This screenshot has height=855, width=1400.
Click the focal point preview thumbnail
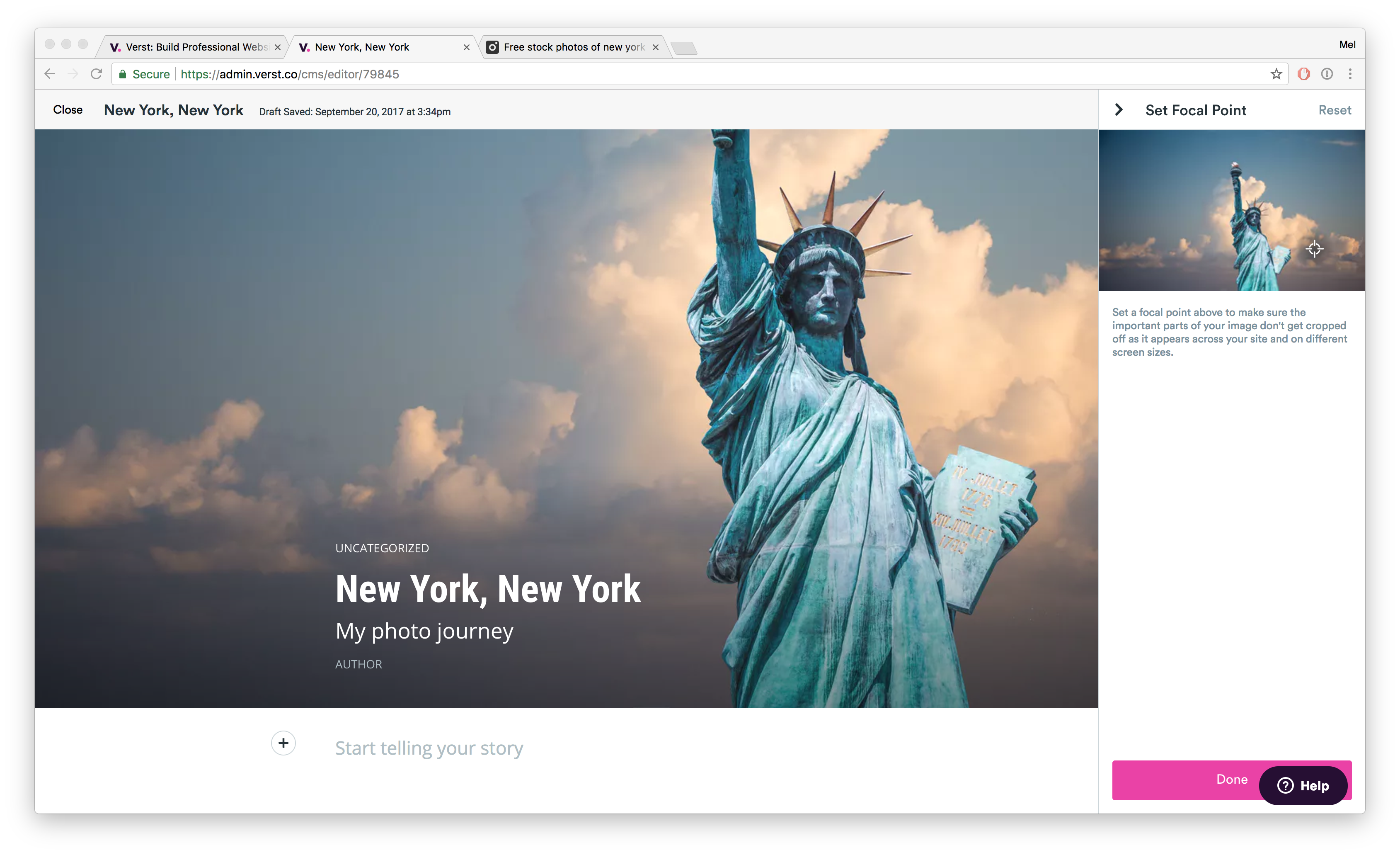tap(1231, 210)
